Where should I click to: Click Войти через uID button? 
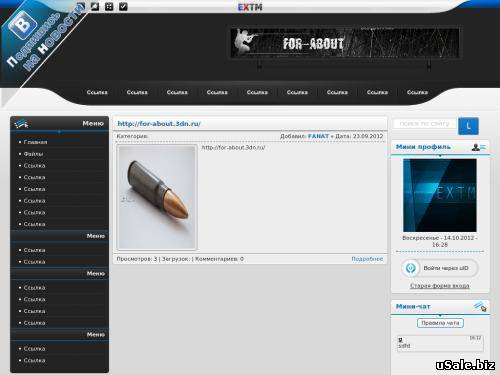440,268
